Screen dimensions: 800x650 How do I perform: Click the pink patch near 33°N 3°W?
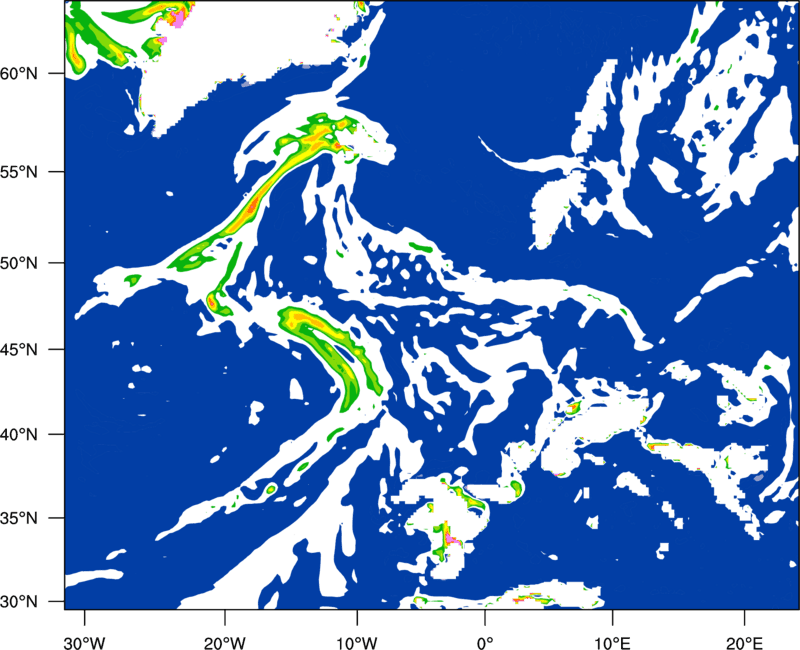tap(450, 538)
